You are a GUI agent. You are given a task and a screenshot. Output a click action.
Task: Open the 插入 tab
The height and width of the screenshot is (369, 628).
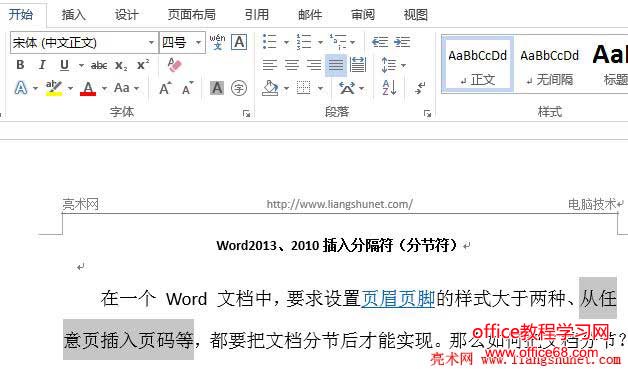tap(74, 15)
